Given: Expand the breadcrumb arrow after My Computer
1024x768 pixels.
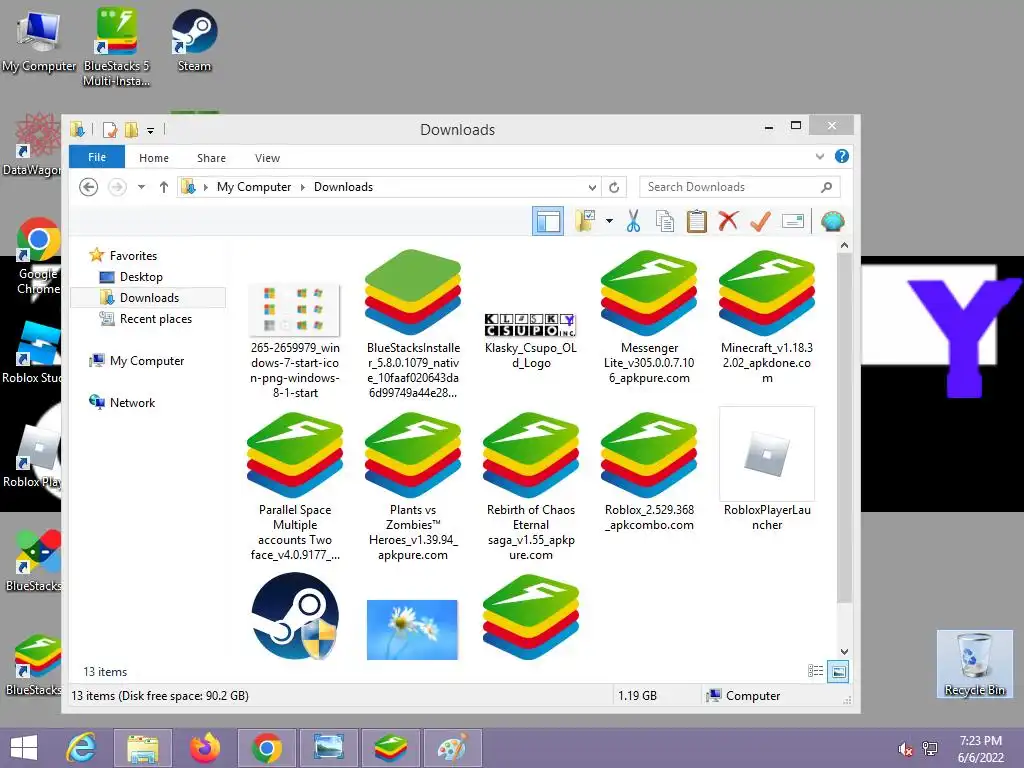Looking at the screenshot, I should click(x=302, y=187).
